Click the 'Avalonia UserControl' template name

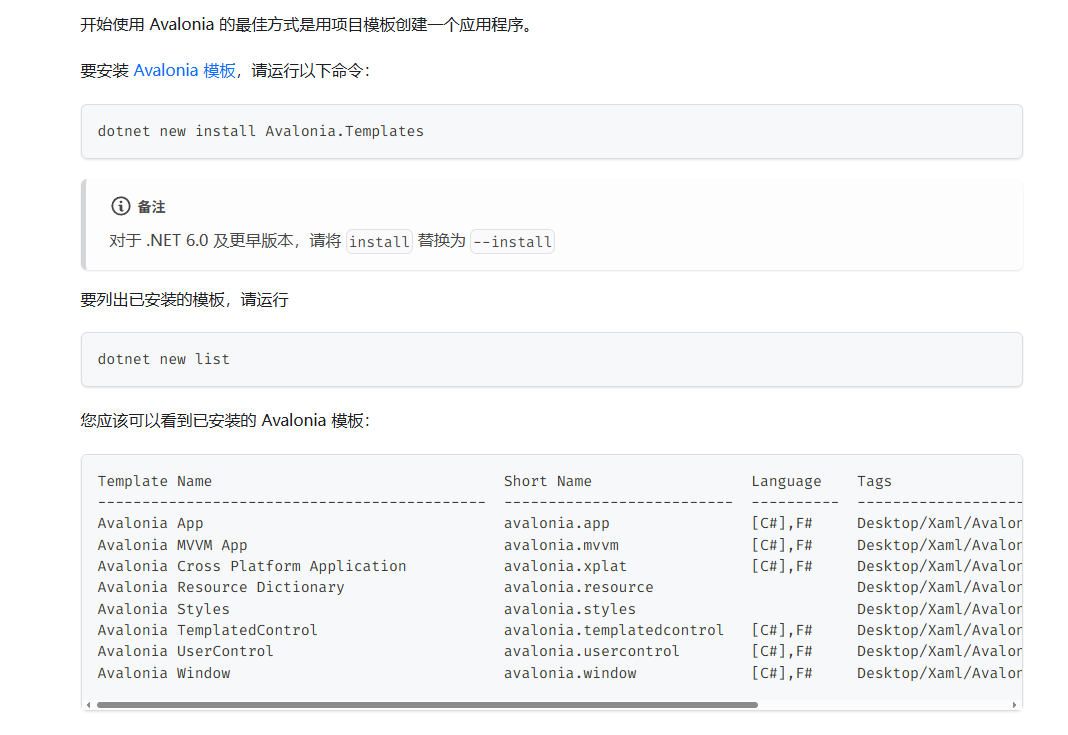pyautogui.click(x=185, y=651)
